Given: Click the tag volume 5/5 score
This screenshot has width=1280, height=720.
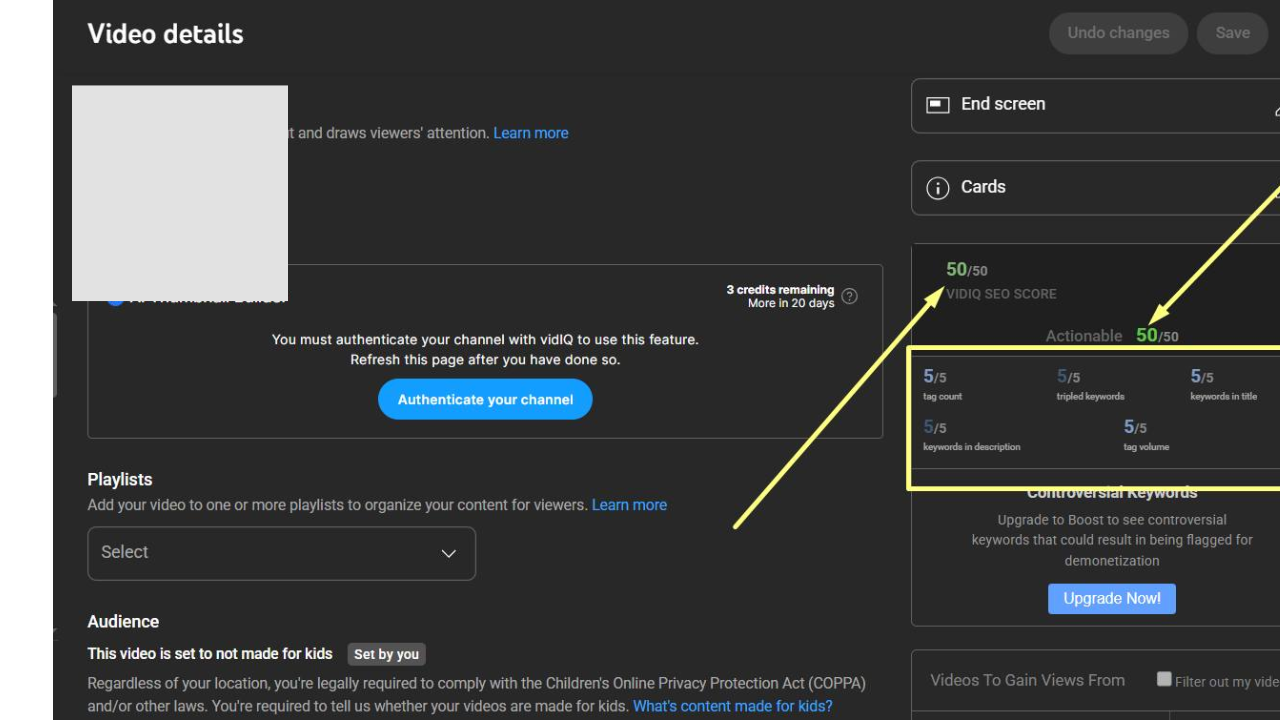Looking at the screenshot, I should (1135, 428).
